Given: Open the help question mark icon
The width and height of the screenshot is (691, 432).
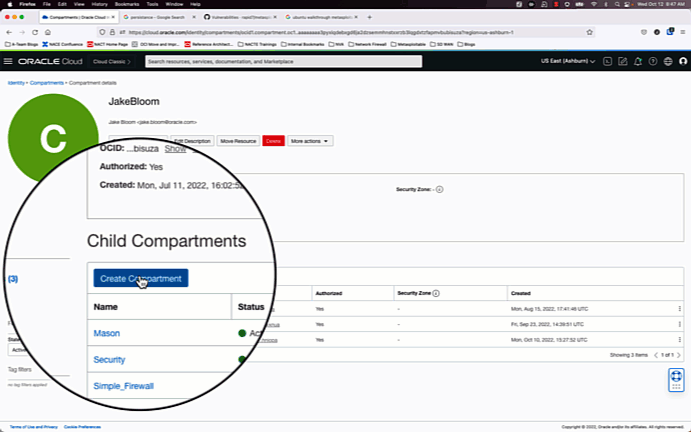Looking at the screenshot, I should point(653,61).
